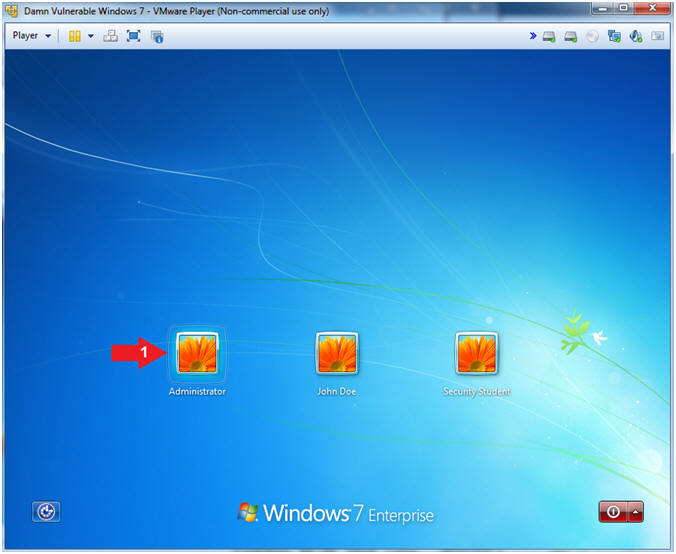The image size is (676, 554).
Task: Click the CD/DVD drive device icon
Action: click(592, 37)
